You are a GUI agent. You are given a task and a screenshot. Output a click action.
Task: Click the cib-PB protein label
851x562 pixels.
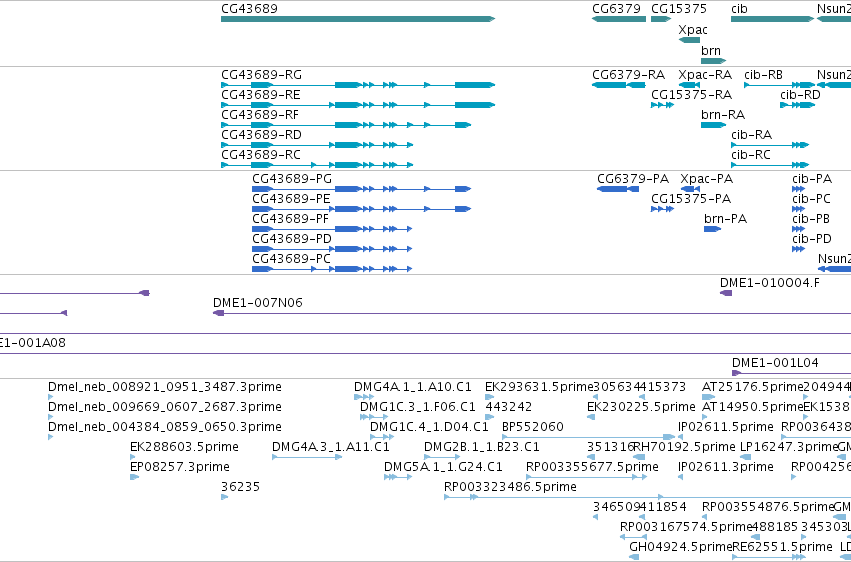point(811,219)
